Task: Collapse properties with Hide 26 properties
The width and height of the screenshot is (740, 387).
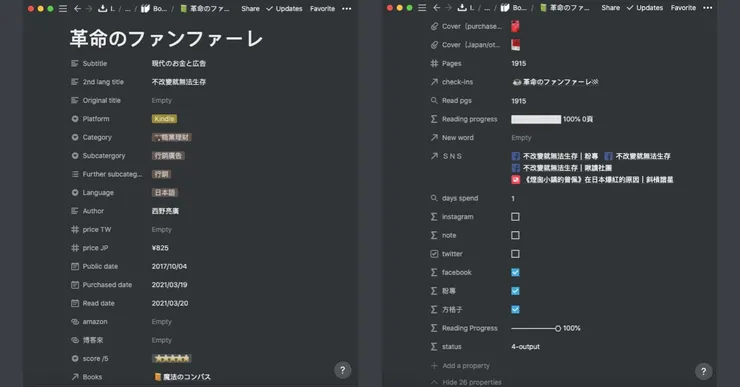Action: [466, 382]
